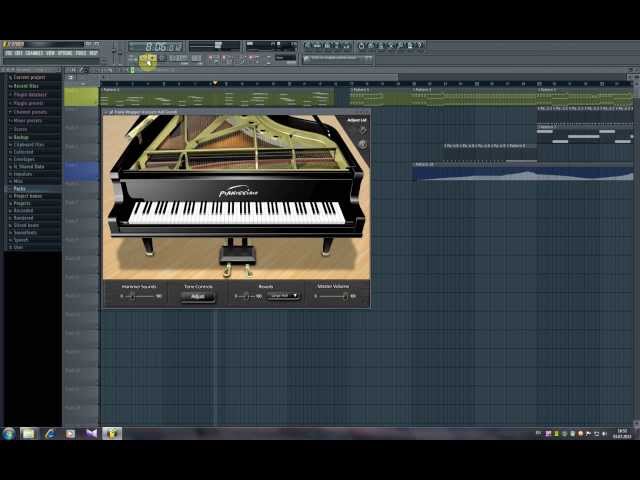Click the piano sustain pedals
This screenshot has height=480, width=640.
(237, 270)
